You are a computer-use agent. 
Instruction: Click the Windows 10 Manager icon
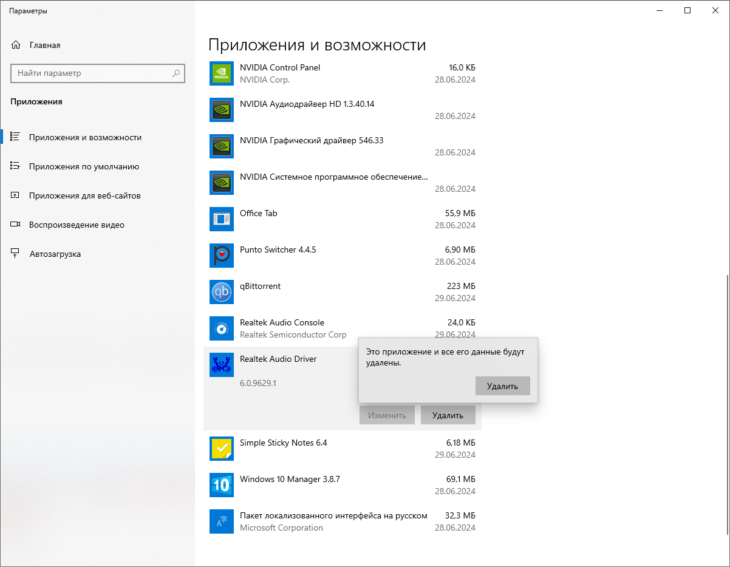point(221,485)
